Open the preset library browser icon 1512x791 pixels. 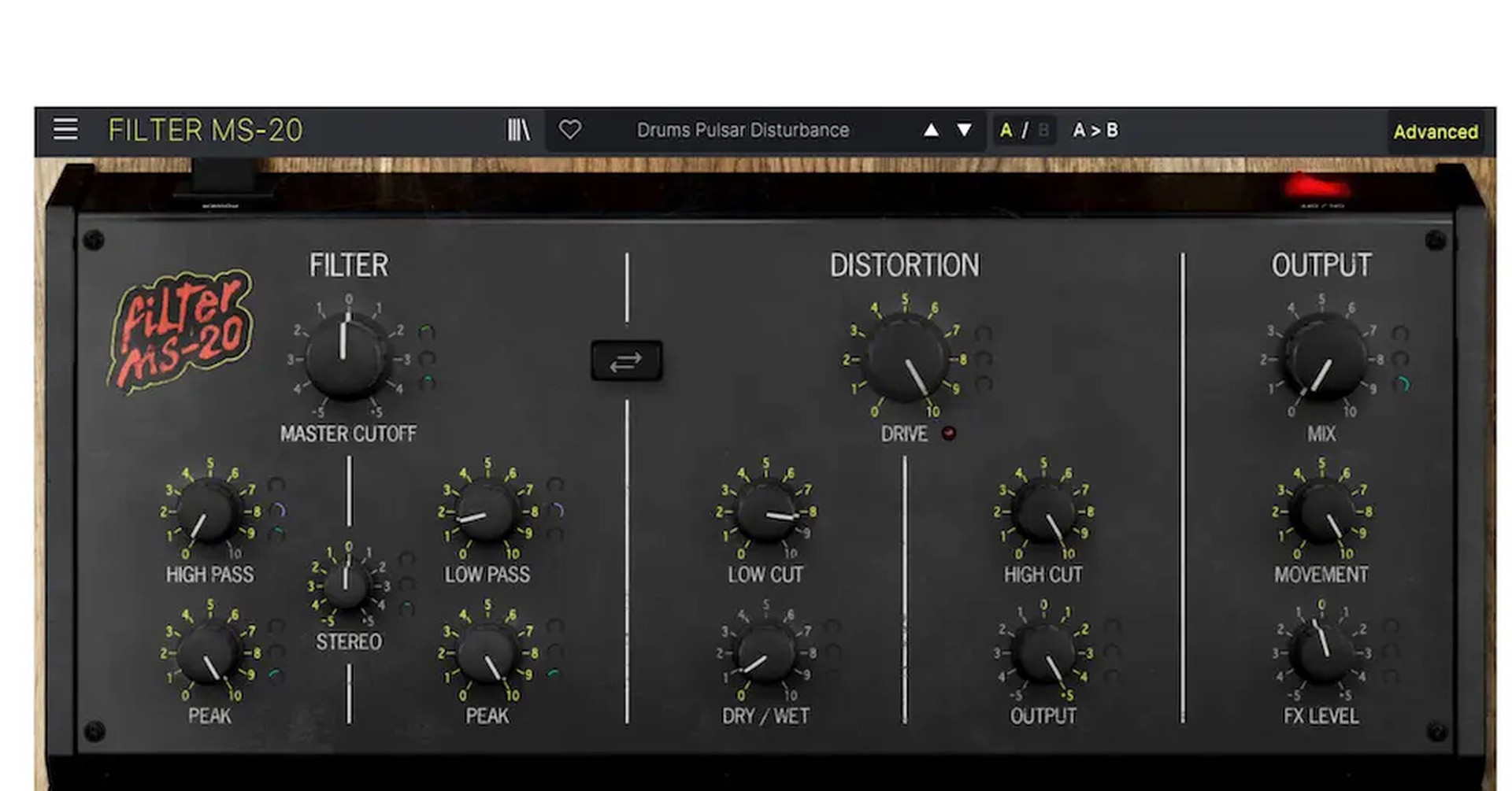[x=518, y=130]
